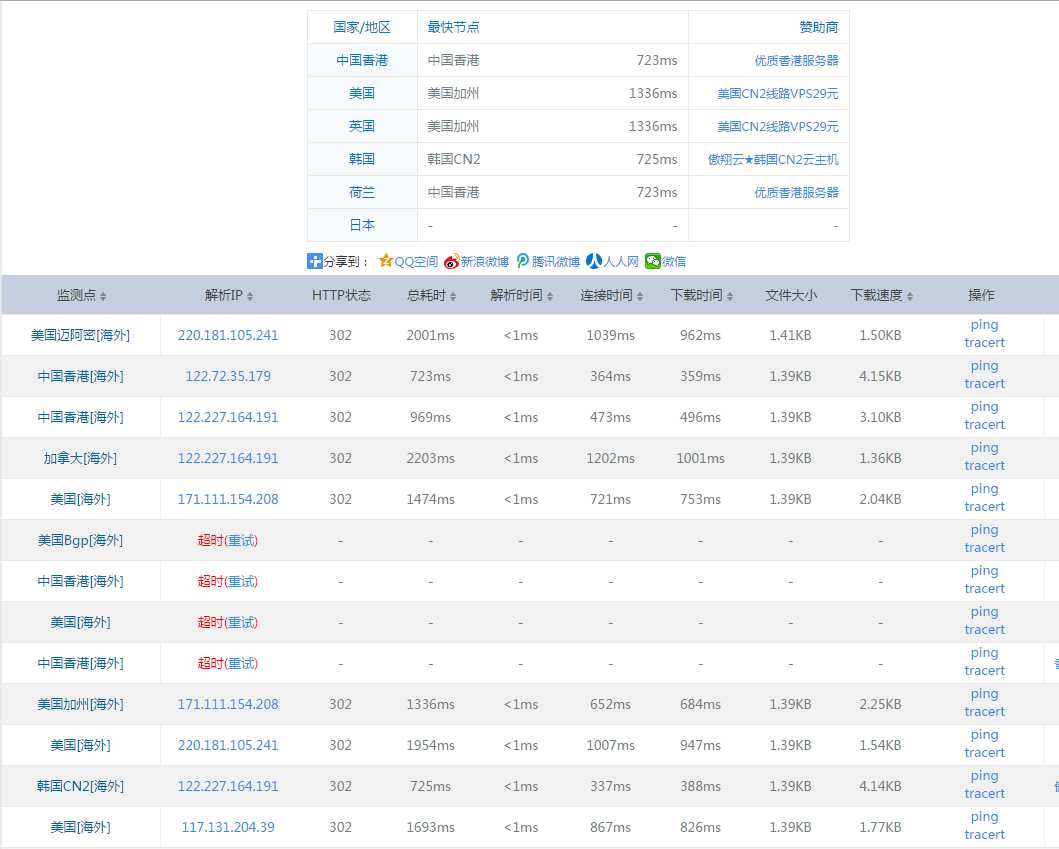
Task: Sort table by 下载速度 column arrows
Action: point(910,296)
